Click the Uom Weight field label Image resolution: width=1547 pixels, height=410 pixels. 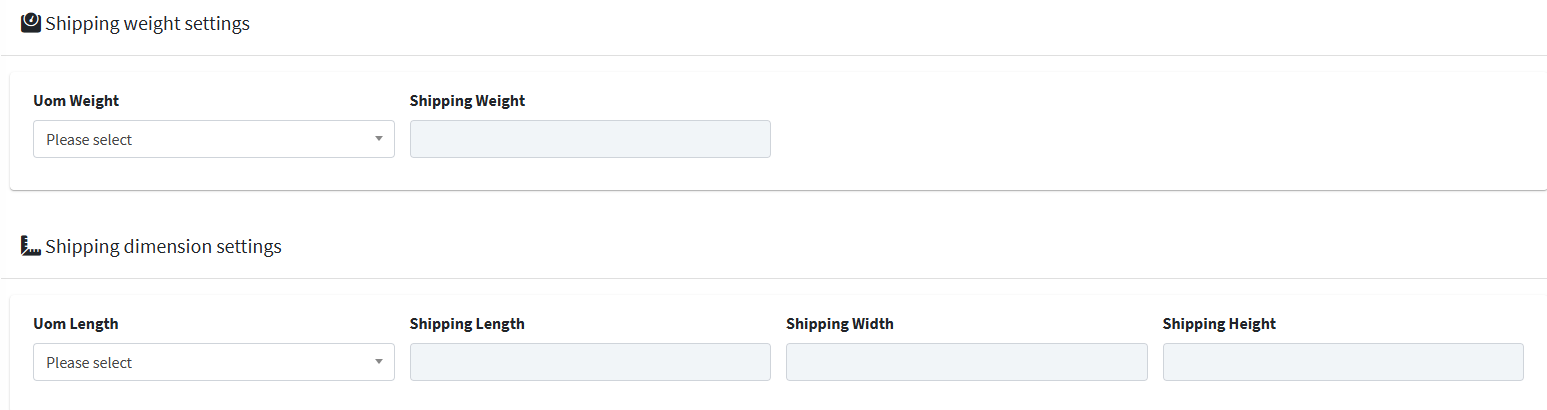[x=76, y=101]
